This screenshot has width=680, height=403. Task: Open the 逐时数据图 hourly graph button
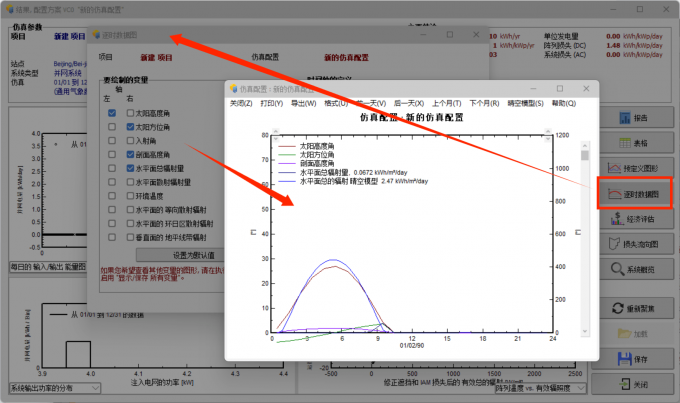click(x=634, y=194)
